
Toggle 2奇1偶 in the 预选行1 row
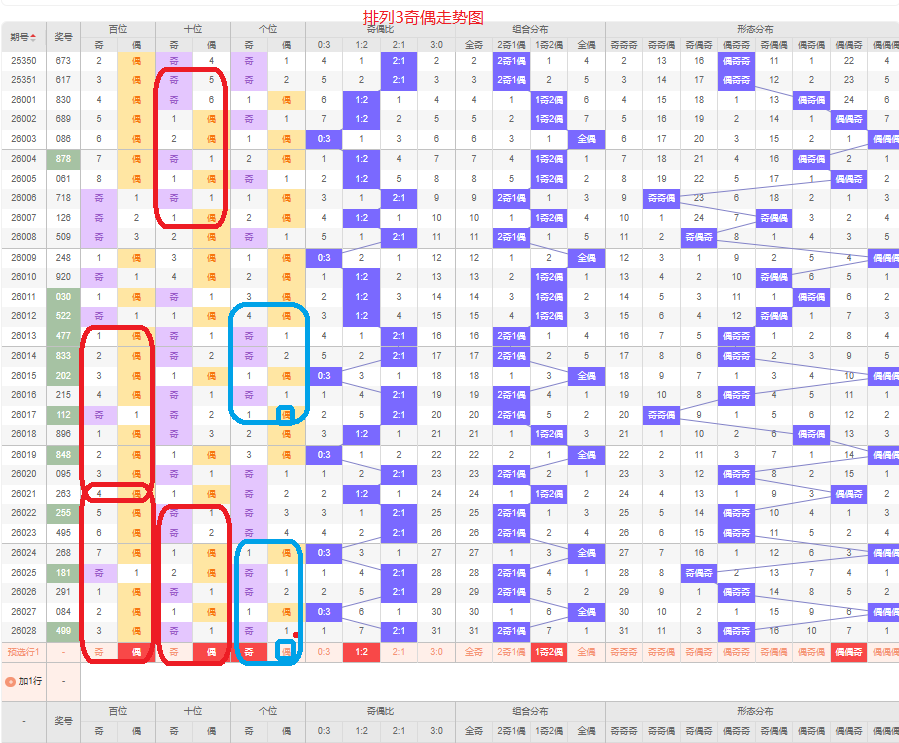(x=511, y=652)
